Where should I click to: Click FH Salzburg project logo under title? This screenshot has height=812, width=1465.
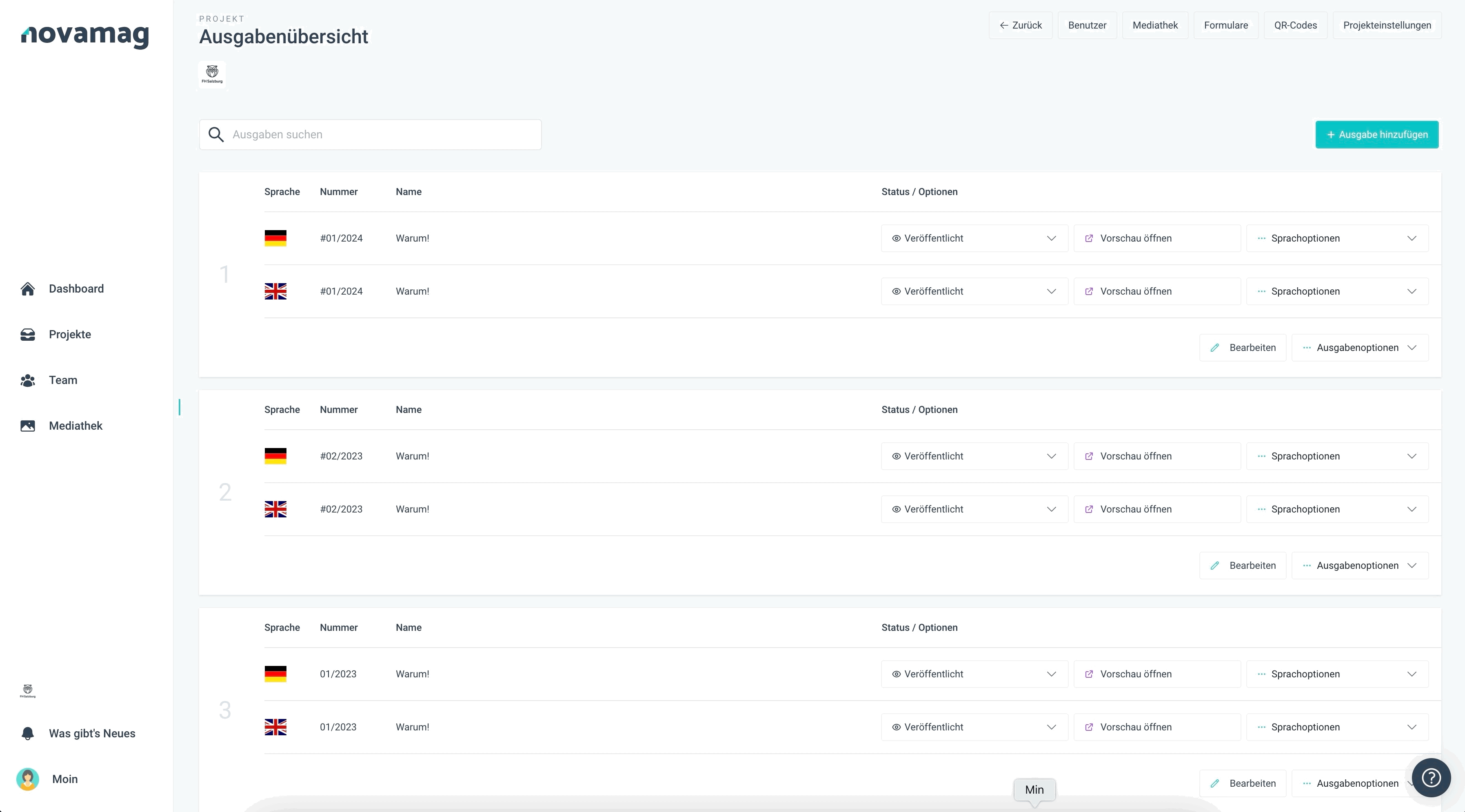[x=212, y=75]
